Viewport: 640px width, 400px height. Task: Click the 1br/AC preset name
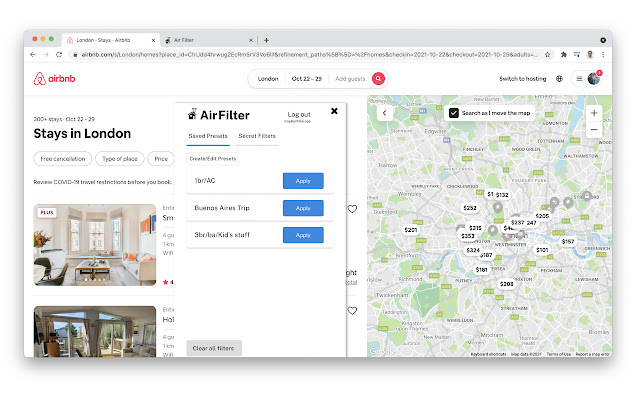[205, 180]
